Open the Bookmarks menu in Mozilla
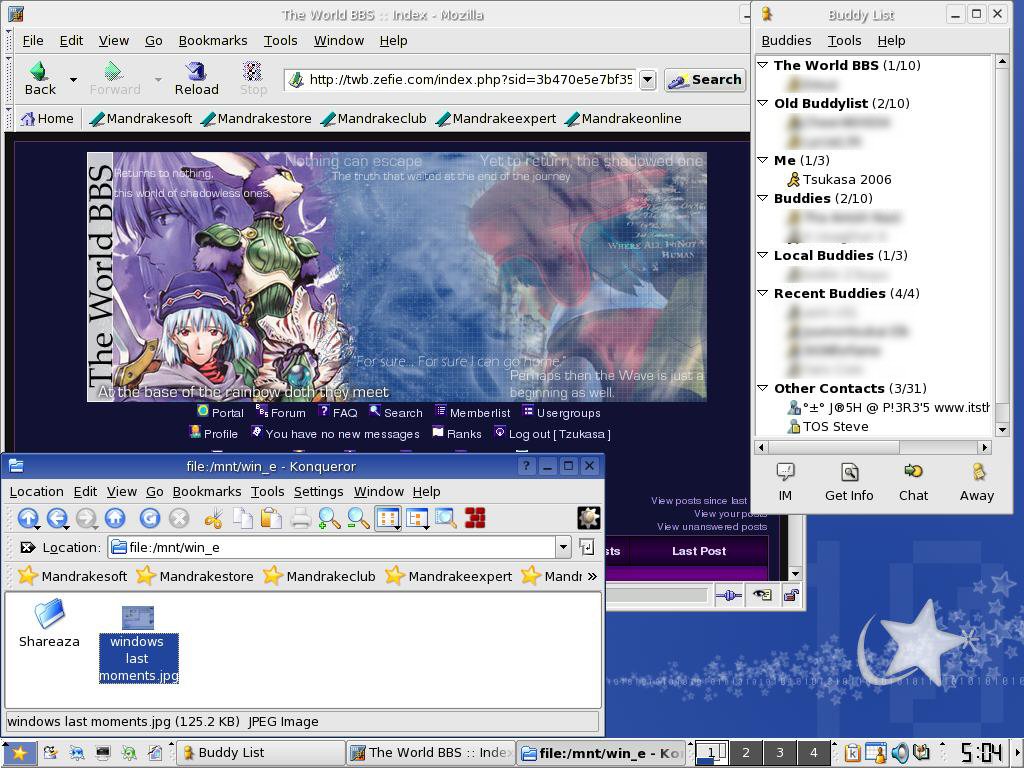The height and width of the screenshot is (768, 1024). pos(213,41)
